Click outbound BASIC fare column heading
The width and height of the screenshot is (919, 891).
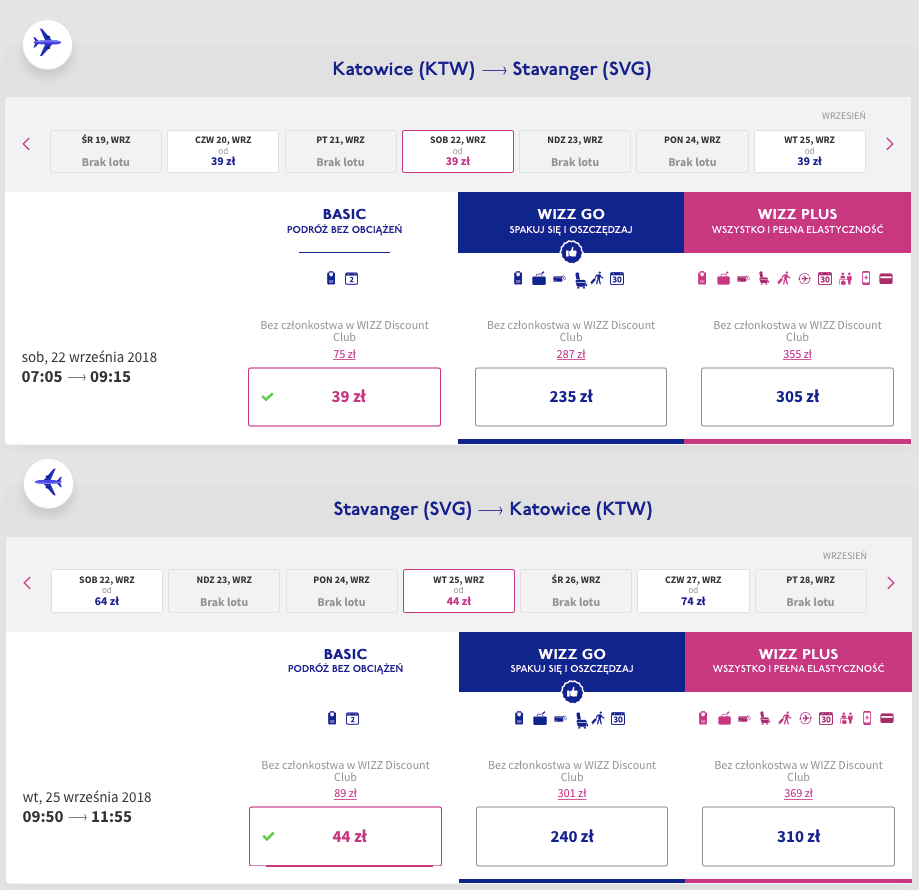click(345, 220)
